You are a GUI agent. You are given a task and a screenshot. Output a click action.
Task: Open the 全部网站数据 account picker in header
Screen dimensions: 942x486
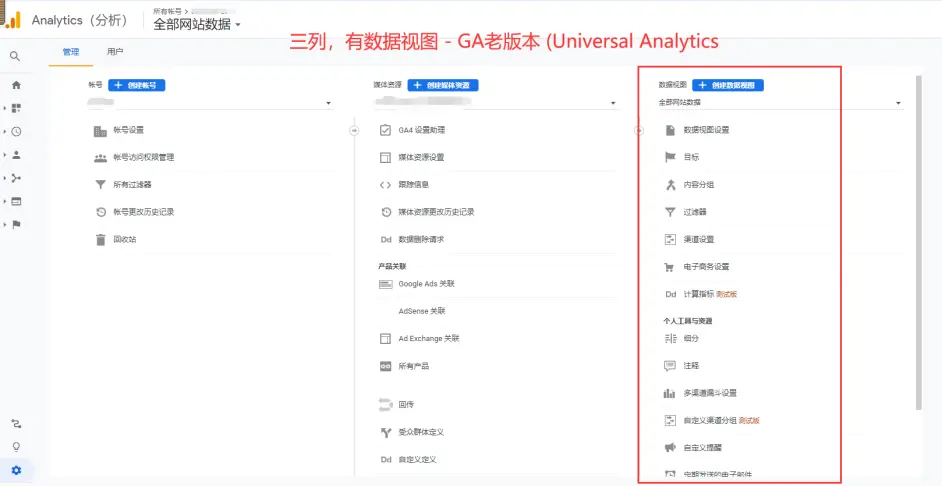(x=197, y=25)
